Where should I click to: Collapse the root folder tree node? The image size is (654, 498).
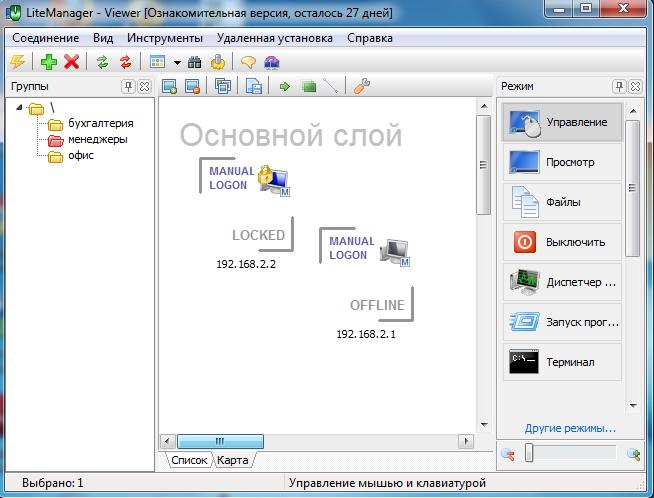coord(19,108)
